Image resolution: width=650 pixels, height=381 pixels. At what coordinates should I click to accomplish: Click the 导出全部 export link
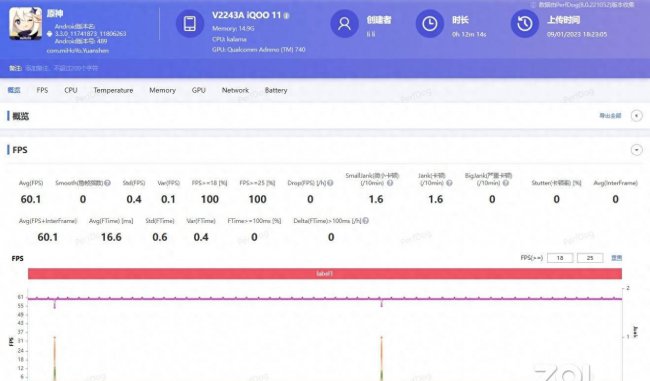[x=610, y=116]
